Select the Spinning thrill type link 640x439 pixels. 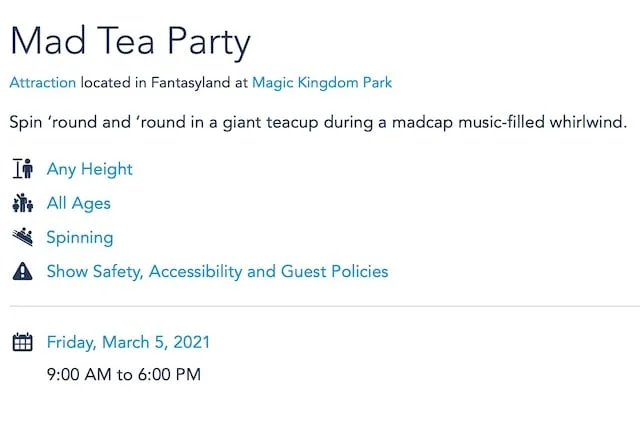point(80,238)
